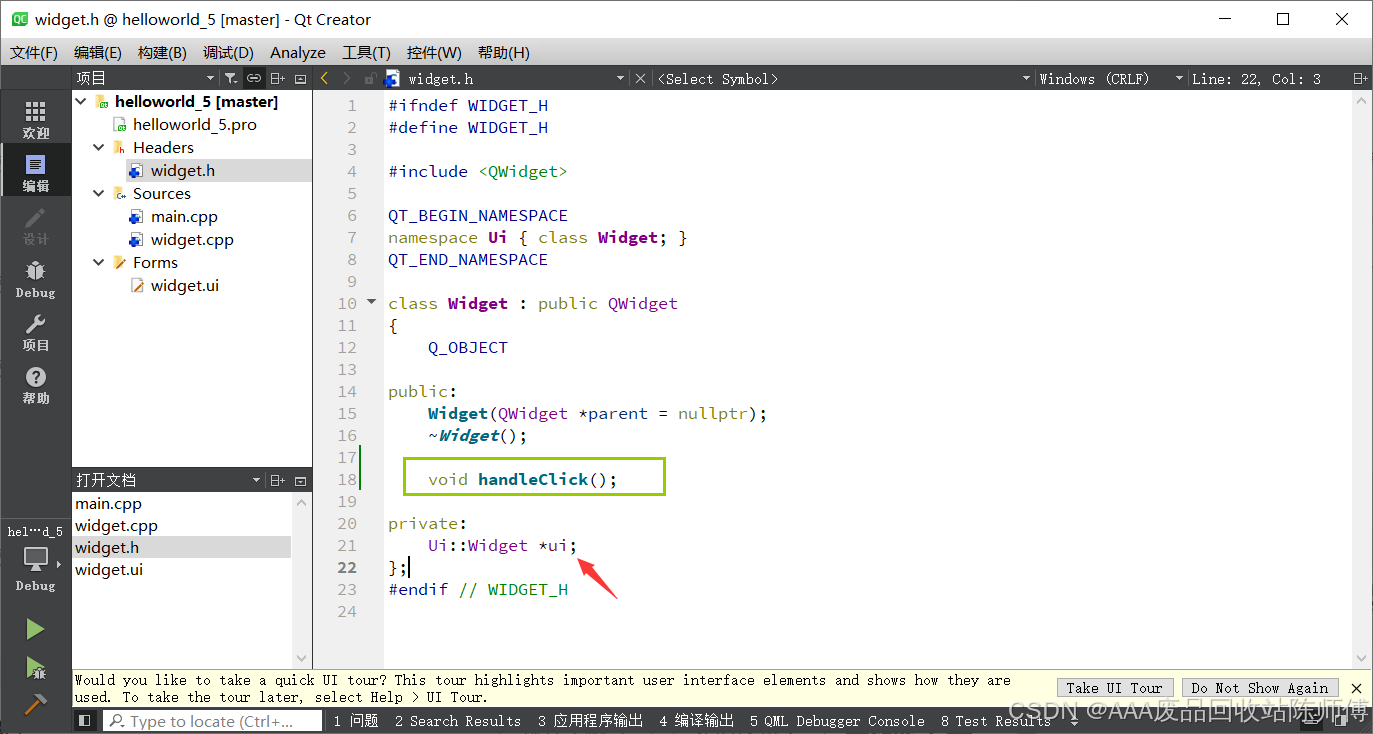Image resolution: width=1373 pixels, height=734 pixels.
Task: Open the 文件(F) menu
Action: pyautogui.click(x=34, y=52)
